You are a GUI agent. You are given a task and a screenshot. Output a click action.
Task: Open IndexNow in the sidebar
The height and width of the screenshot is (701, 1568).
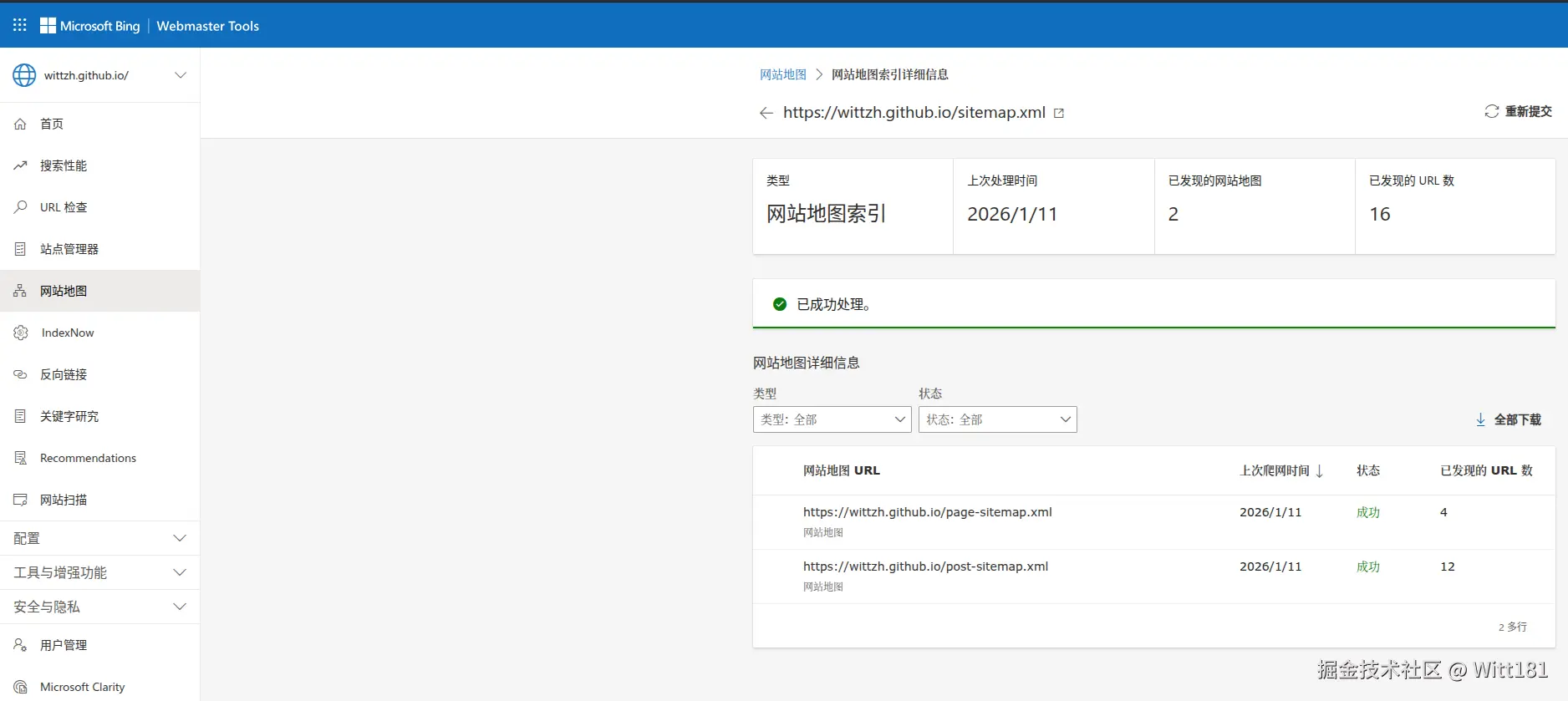click(100, 333)
